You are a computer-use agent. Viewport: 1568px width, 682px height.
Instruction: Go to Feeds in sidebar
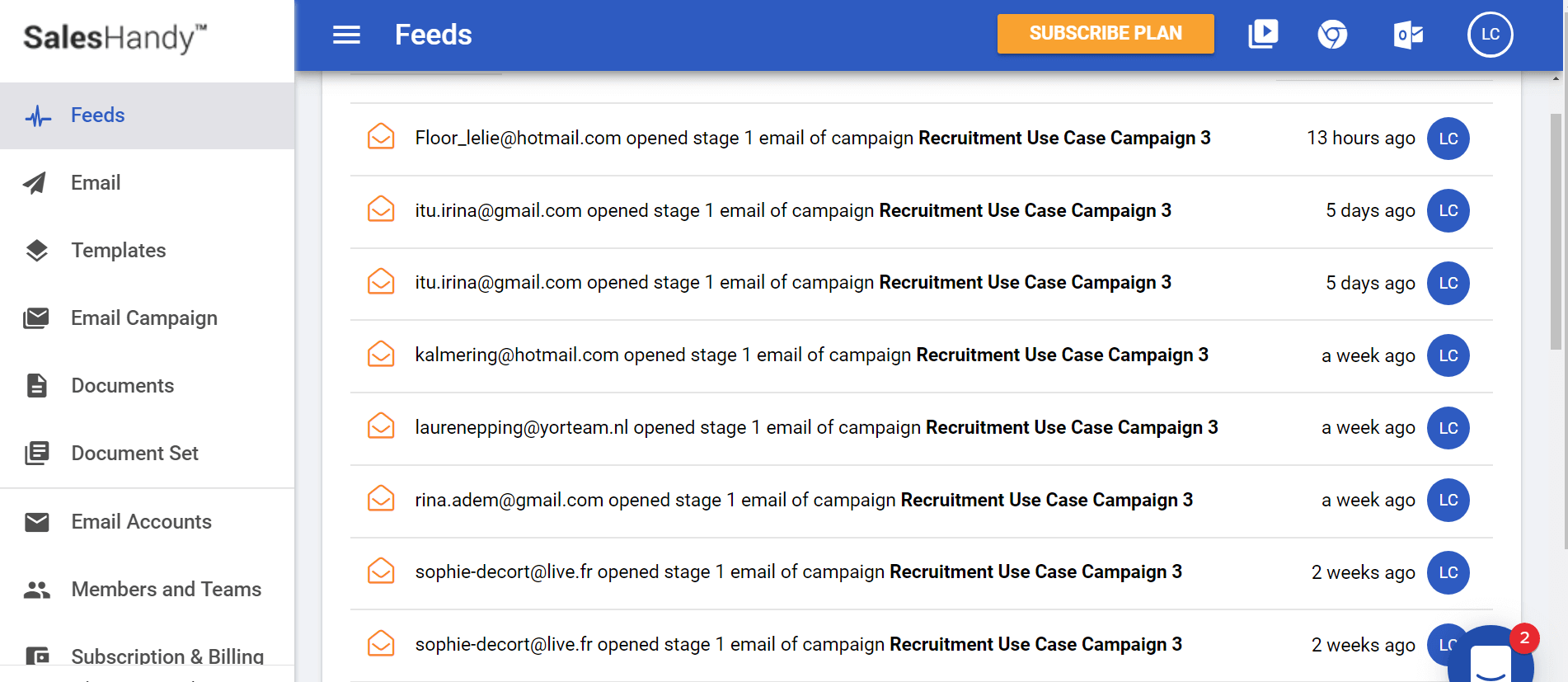click(x=97, y=115)
